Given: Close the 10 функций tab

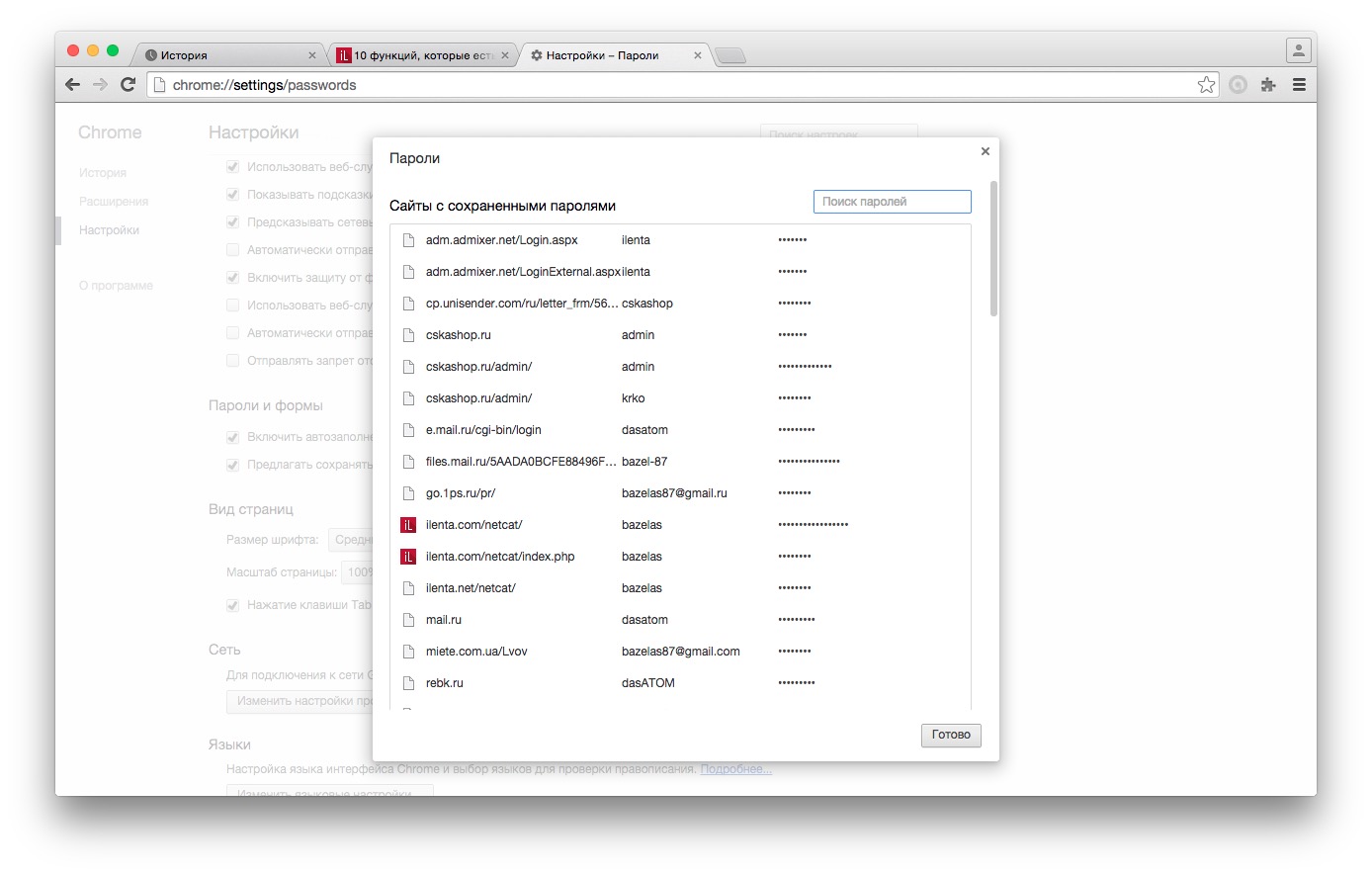Looking at the screenshot, I should [505, 55].
